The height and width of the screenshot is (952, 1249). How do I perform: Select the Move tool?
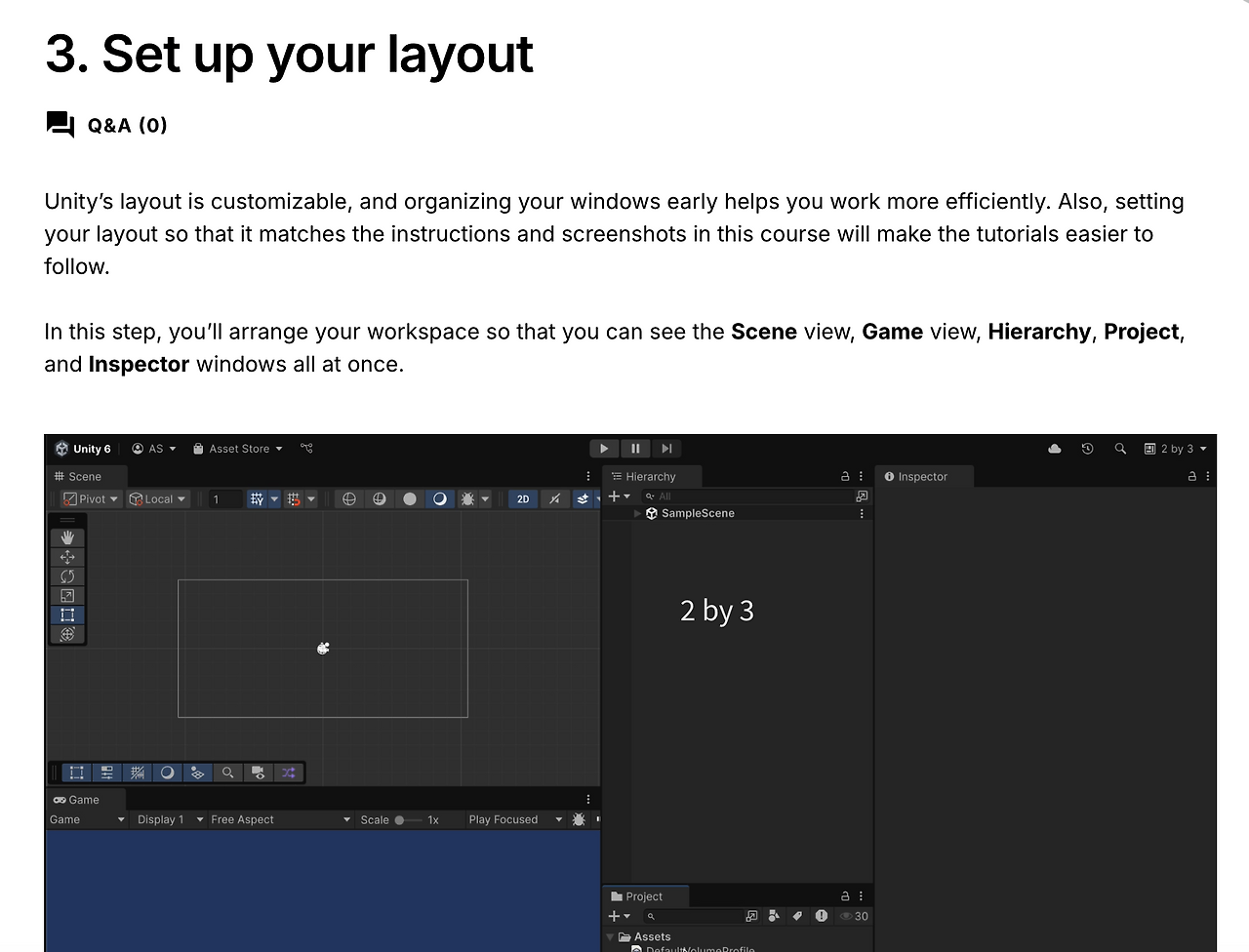(x=67, y=557)
